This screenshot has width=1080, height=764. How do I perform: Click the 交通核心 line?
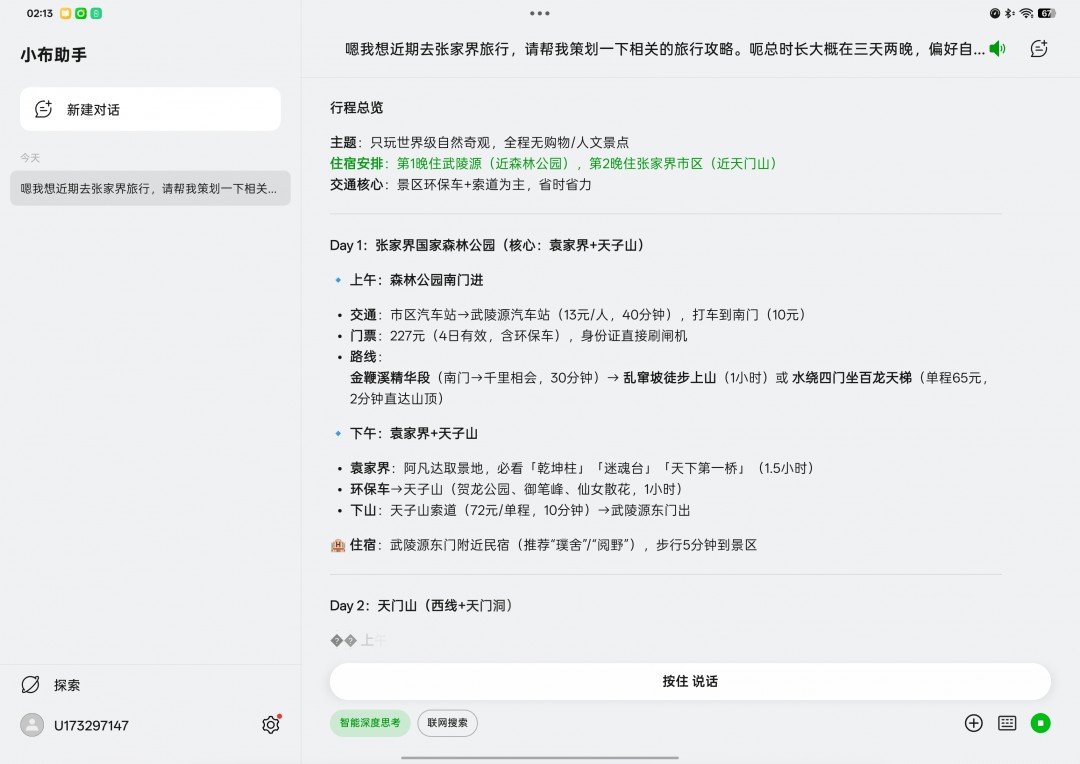461,185
